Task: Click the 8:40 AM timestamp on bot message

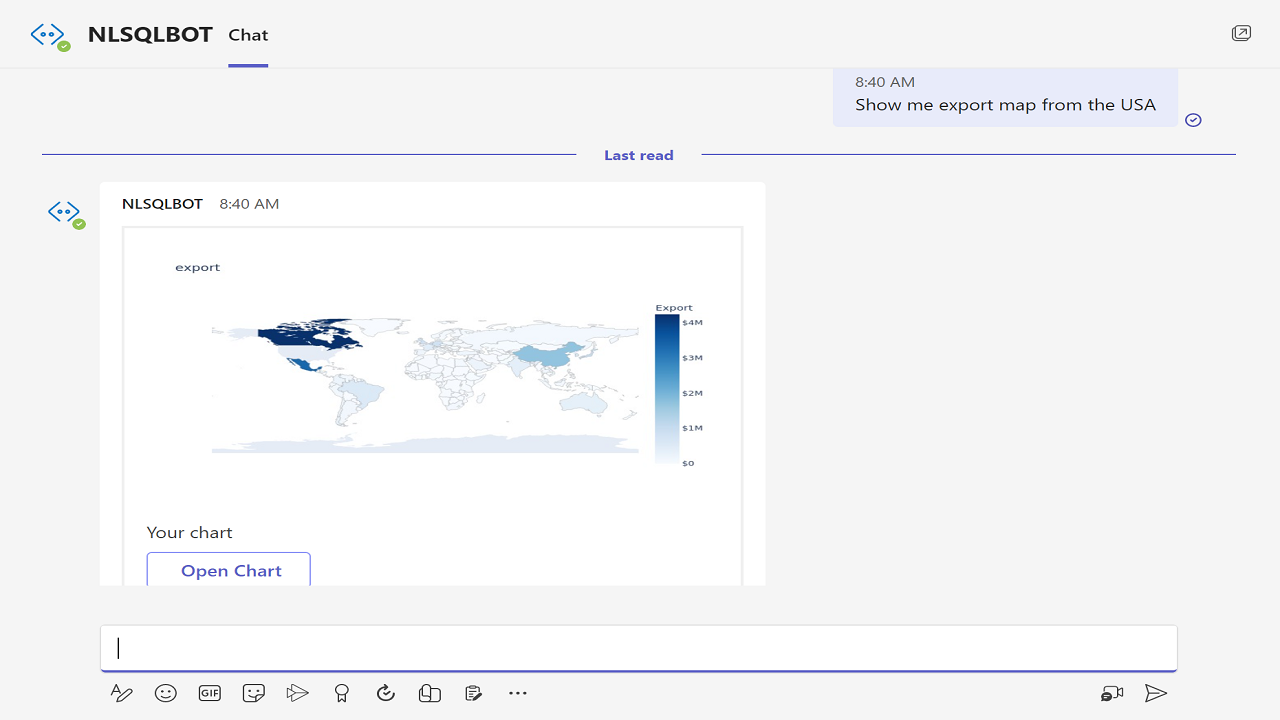Action: [x=249, y=204]
